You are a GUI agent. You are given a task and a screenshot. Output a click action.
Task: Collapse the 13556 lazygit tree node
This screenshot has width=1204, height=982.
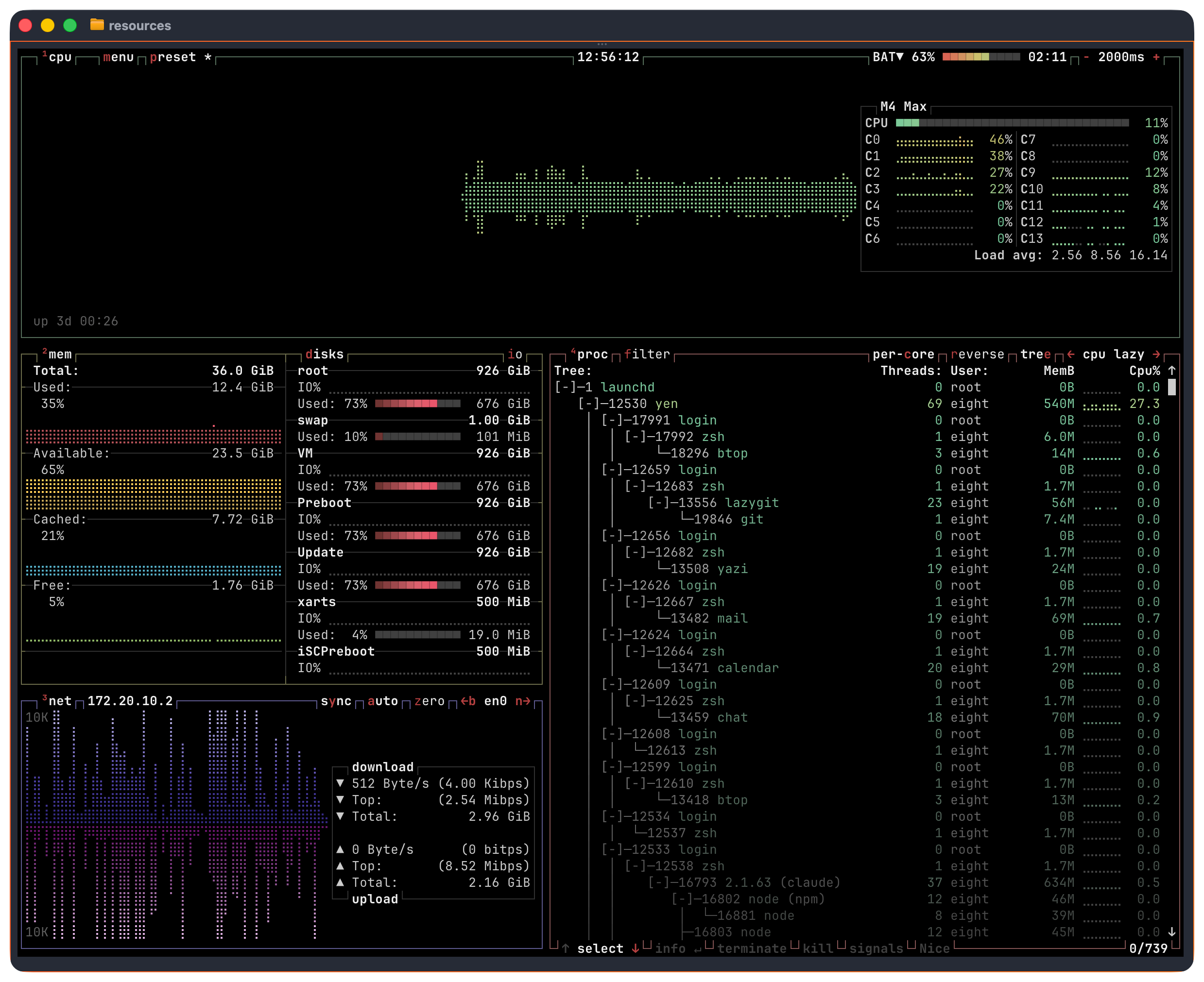tap(659, 503)
